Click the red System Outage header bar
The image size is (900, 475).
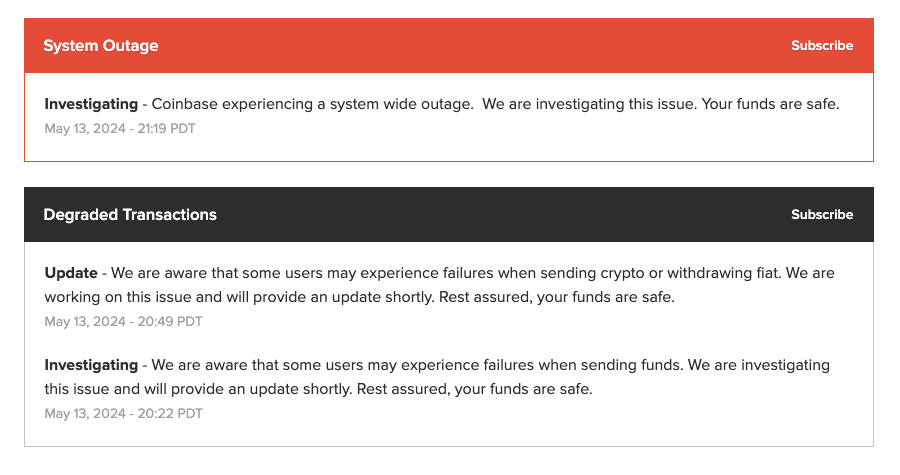click(x=449, y=45)
